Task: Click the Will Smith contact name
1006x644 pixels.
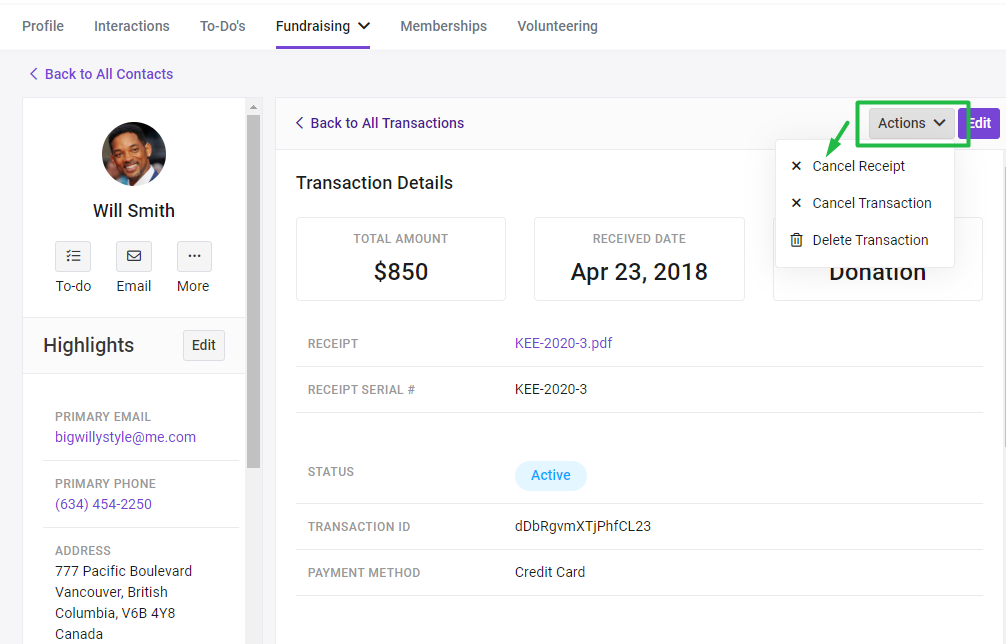Action: [x=134, y=210]
